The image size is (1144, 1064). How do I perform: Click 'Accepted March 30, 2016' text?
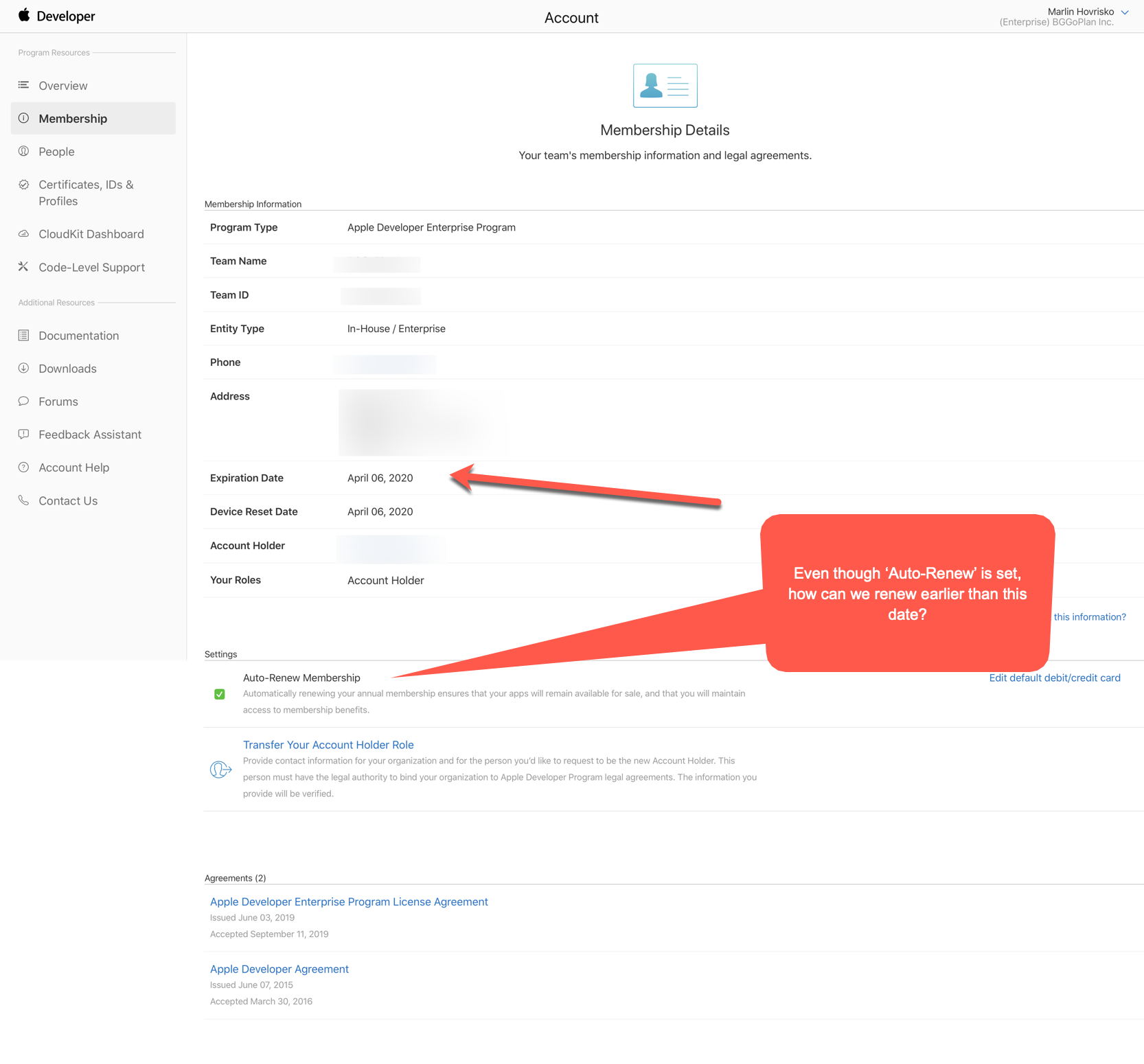[261, 1001]
